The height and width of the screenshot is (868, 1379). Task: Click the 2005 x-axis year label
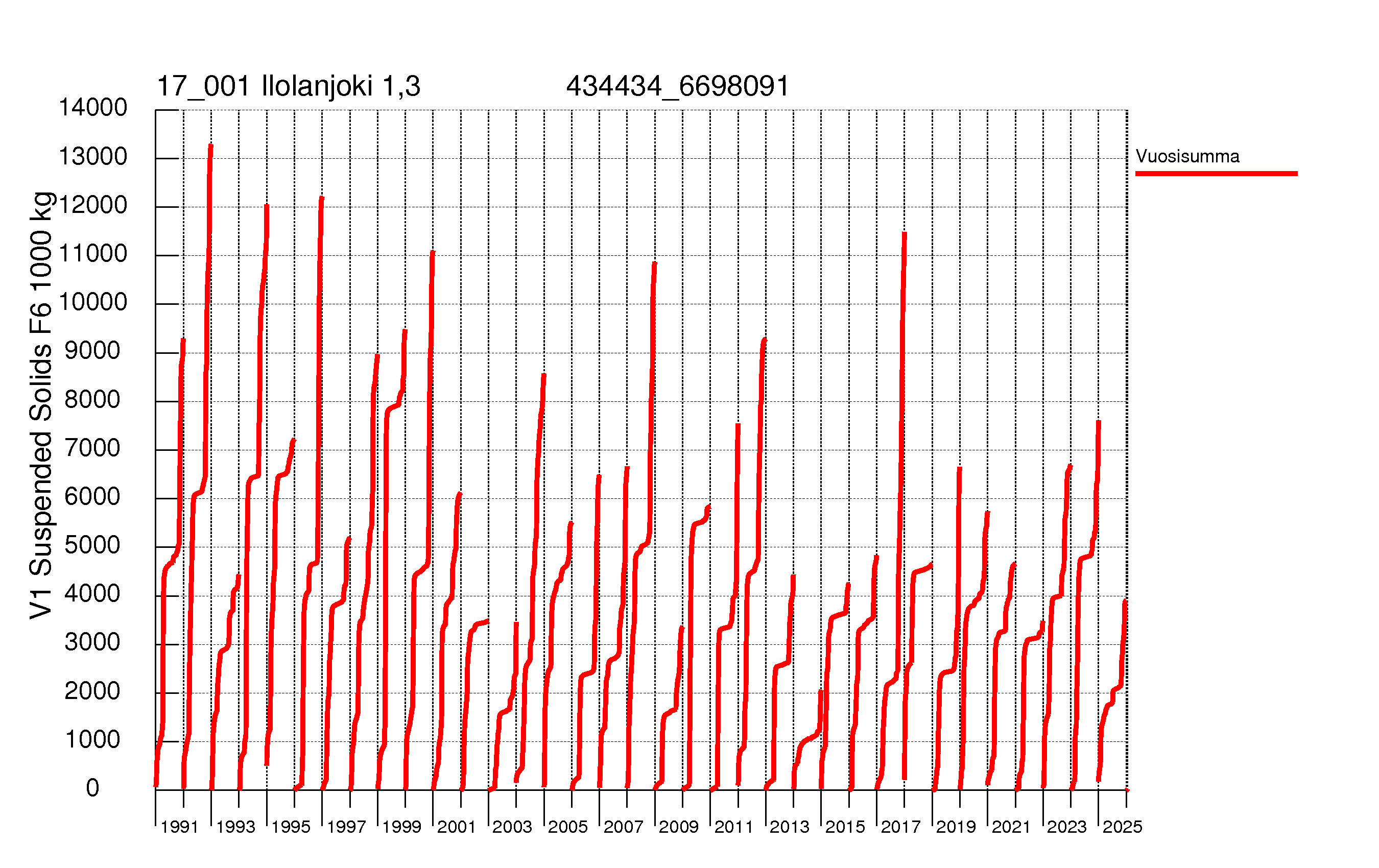pos(567,827)
